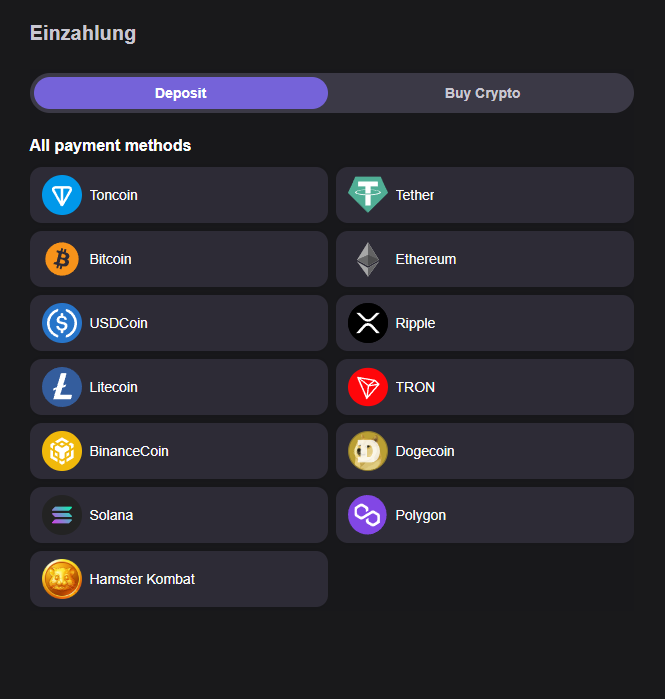
Task: Click the red TRON logo icon
Action: tap(368, 387)
